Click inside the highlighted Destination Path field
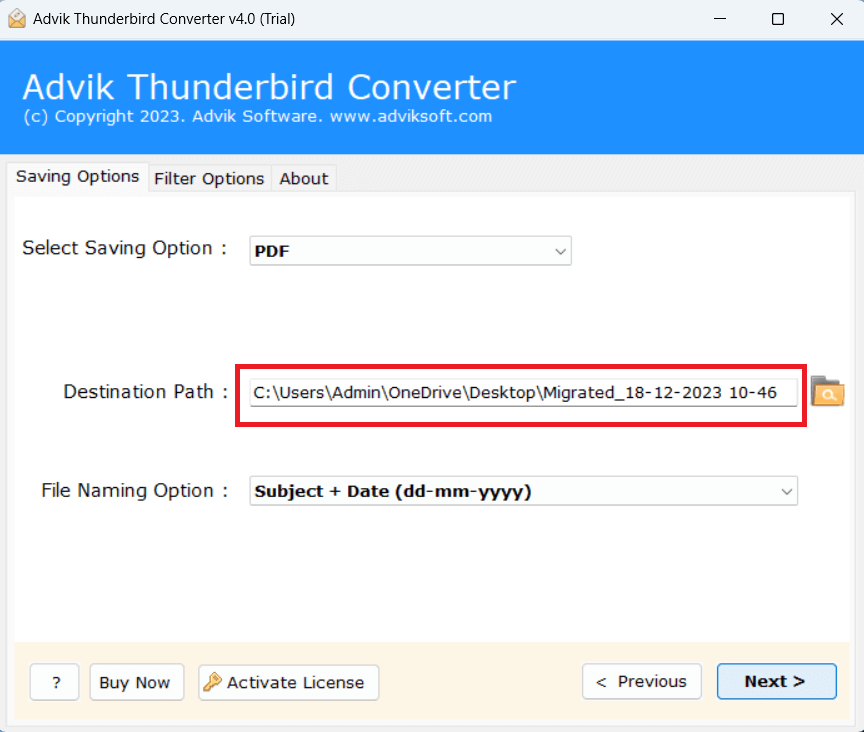The image size is (864, 732). click(520, 392)
